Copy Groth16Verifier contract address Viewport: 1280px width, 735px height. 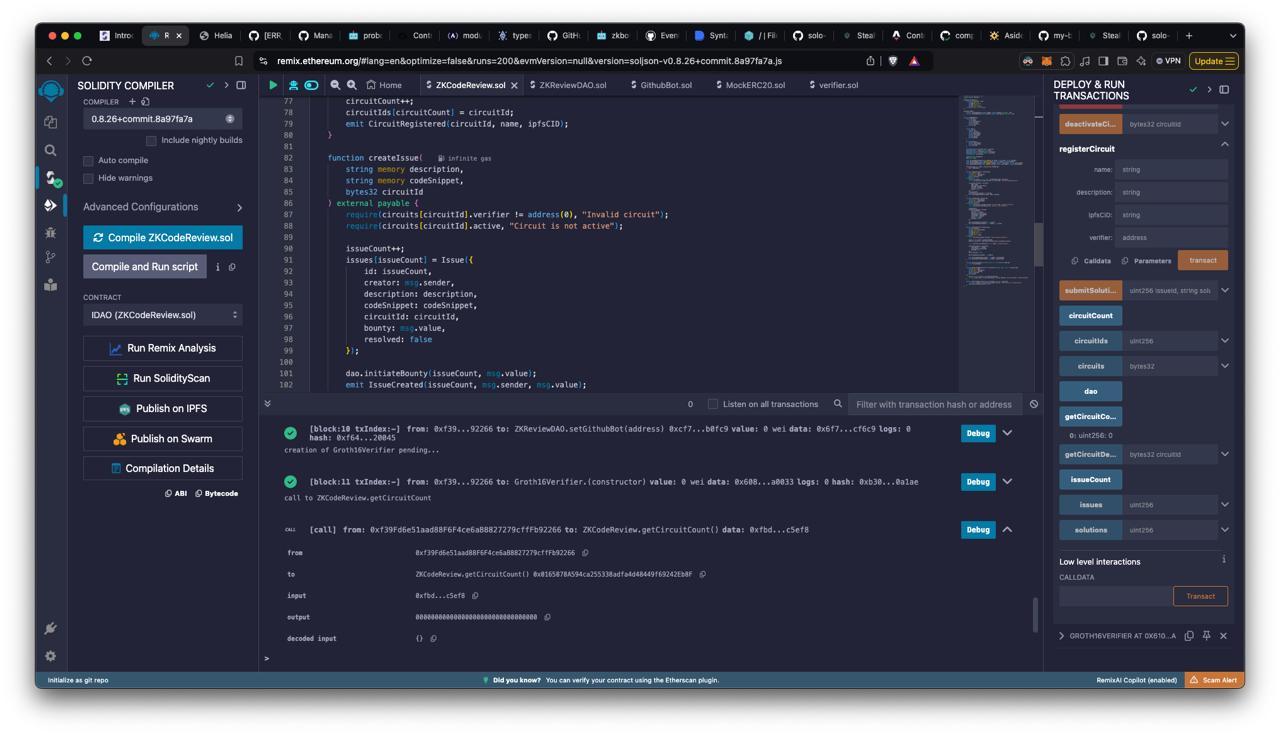point(1189,635)
